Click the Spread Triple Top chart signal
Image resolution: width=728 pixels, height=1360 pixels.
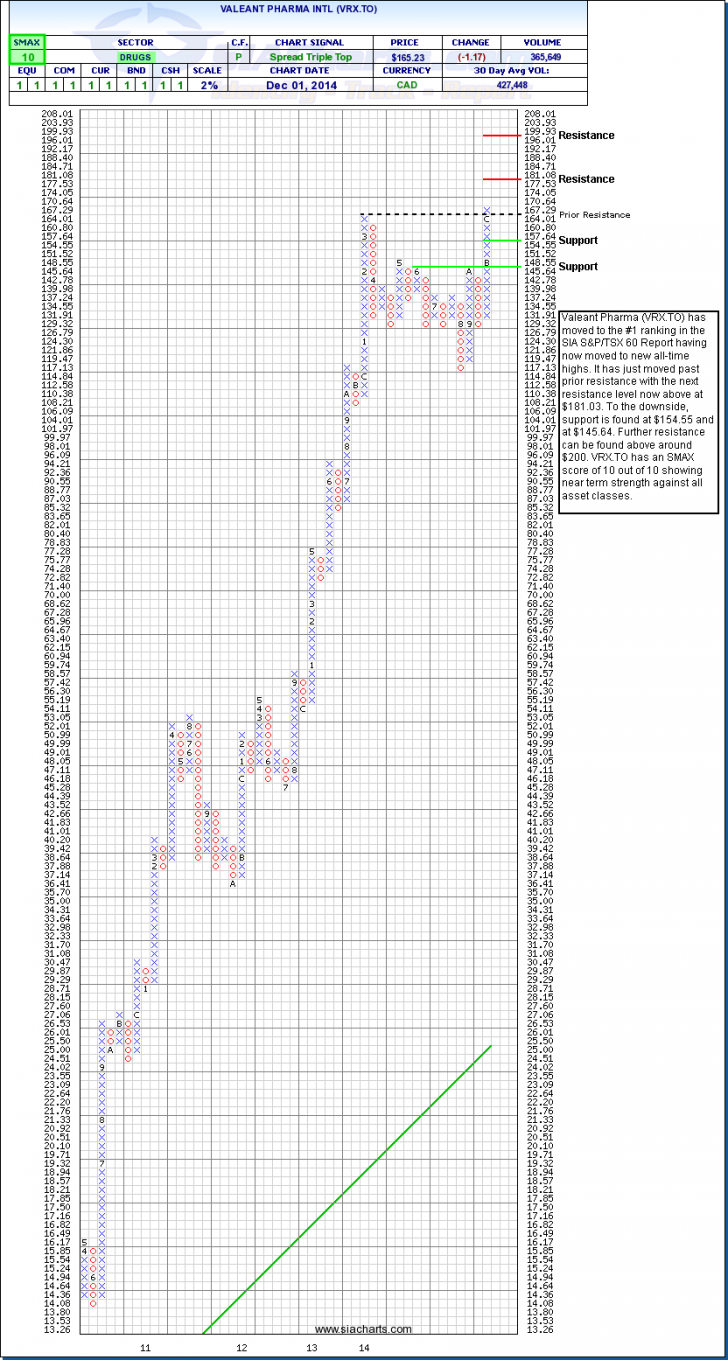320,58
